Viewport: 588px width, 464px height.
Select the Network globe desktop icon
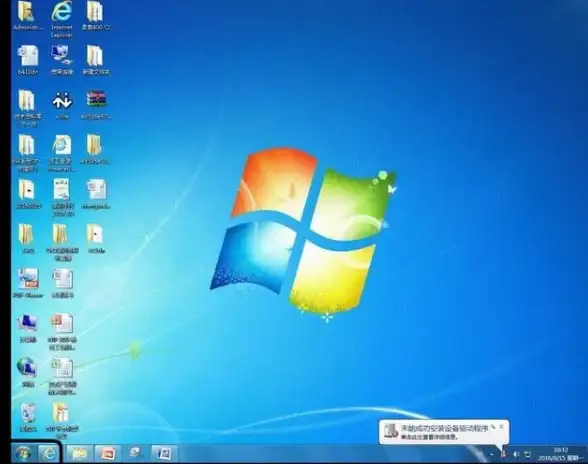tap(27, 372)
